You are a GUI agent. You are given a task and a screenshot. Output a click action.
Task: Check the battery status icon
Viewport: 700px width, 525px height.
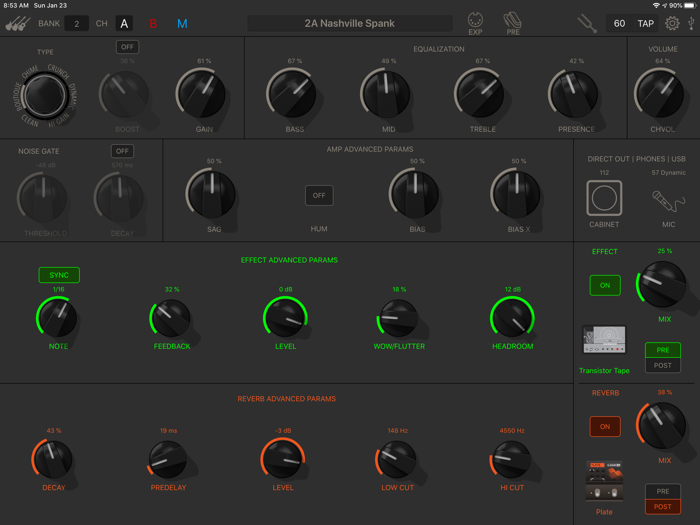[690, 5]
